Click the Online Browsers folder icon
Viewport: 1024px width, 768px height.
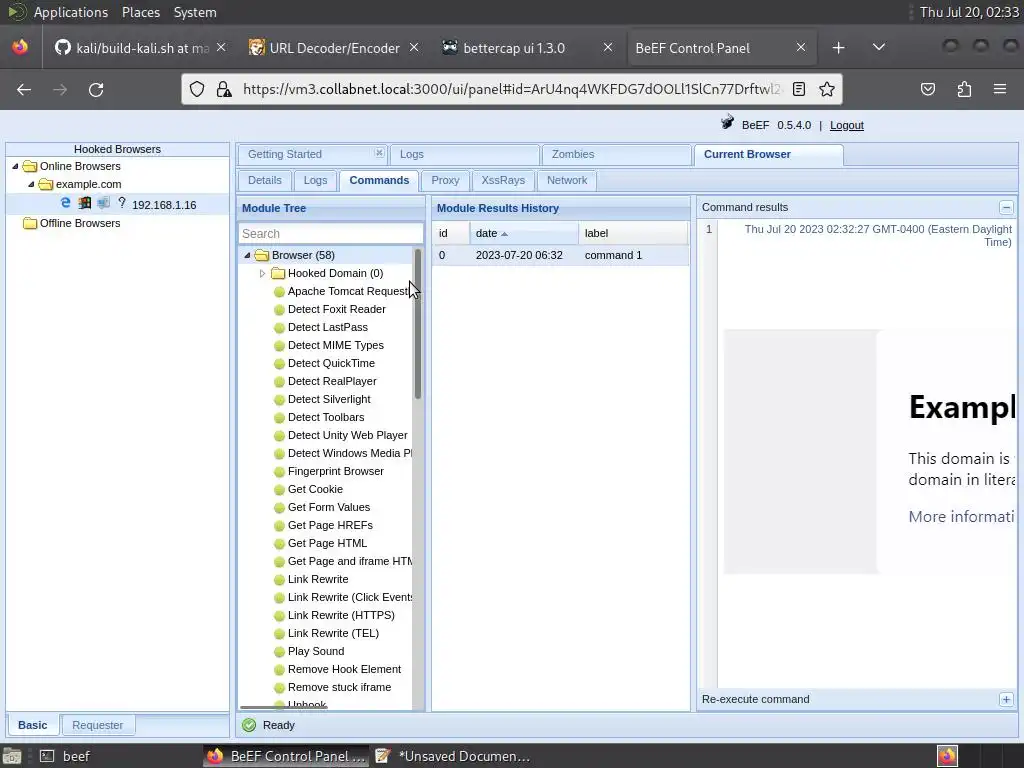(x=30, y=166)
